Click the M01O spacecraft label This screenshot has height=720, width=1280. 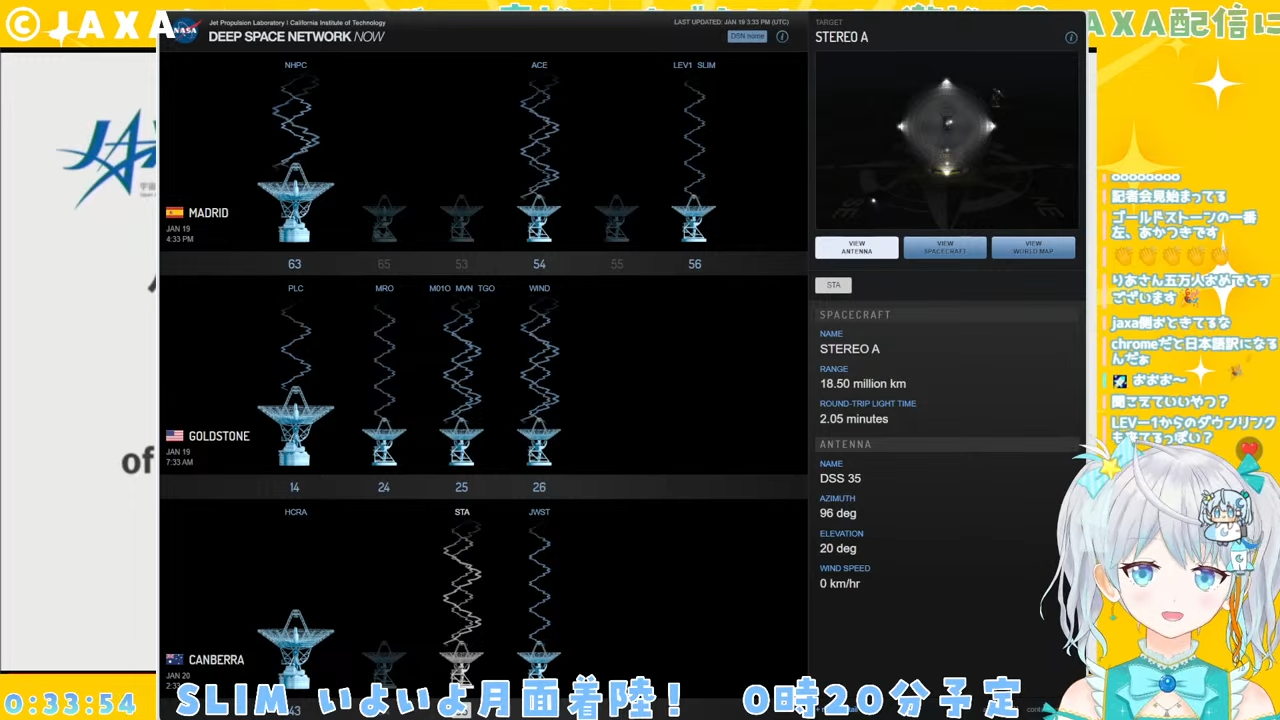point(440,288)
